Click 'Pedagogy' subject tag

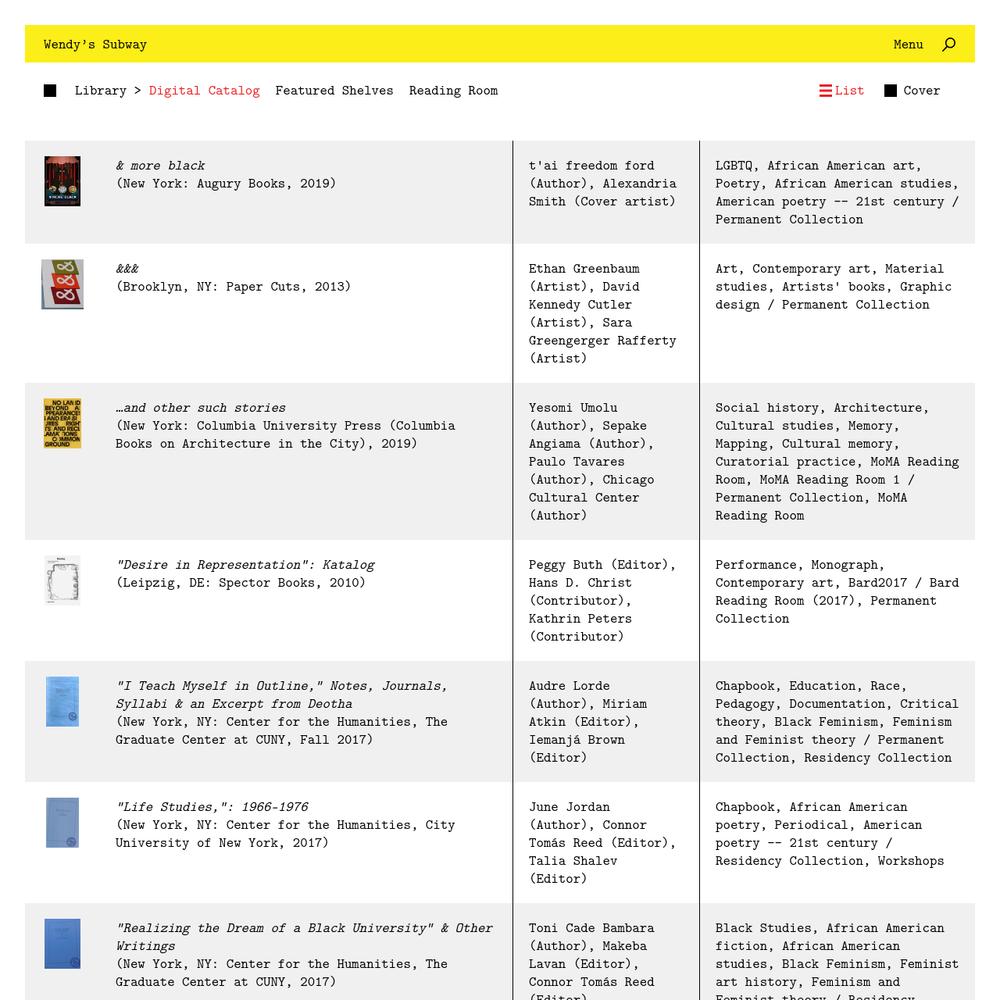pyautogui.click(x=744, y=703)
